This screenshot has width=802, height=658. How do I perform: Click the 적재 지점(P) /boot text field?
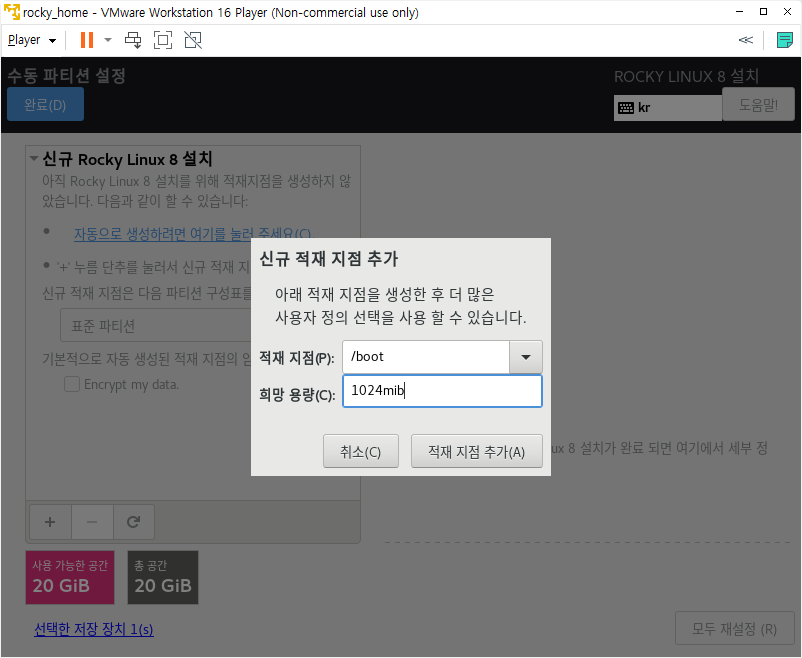click(426, 357)
